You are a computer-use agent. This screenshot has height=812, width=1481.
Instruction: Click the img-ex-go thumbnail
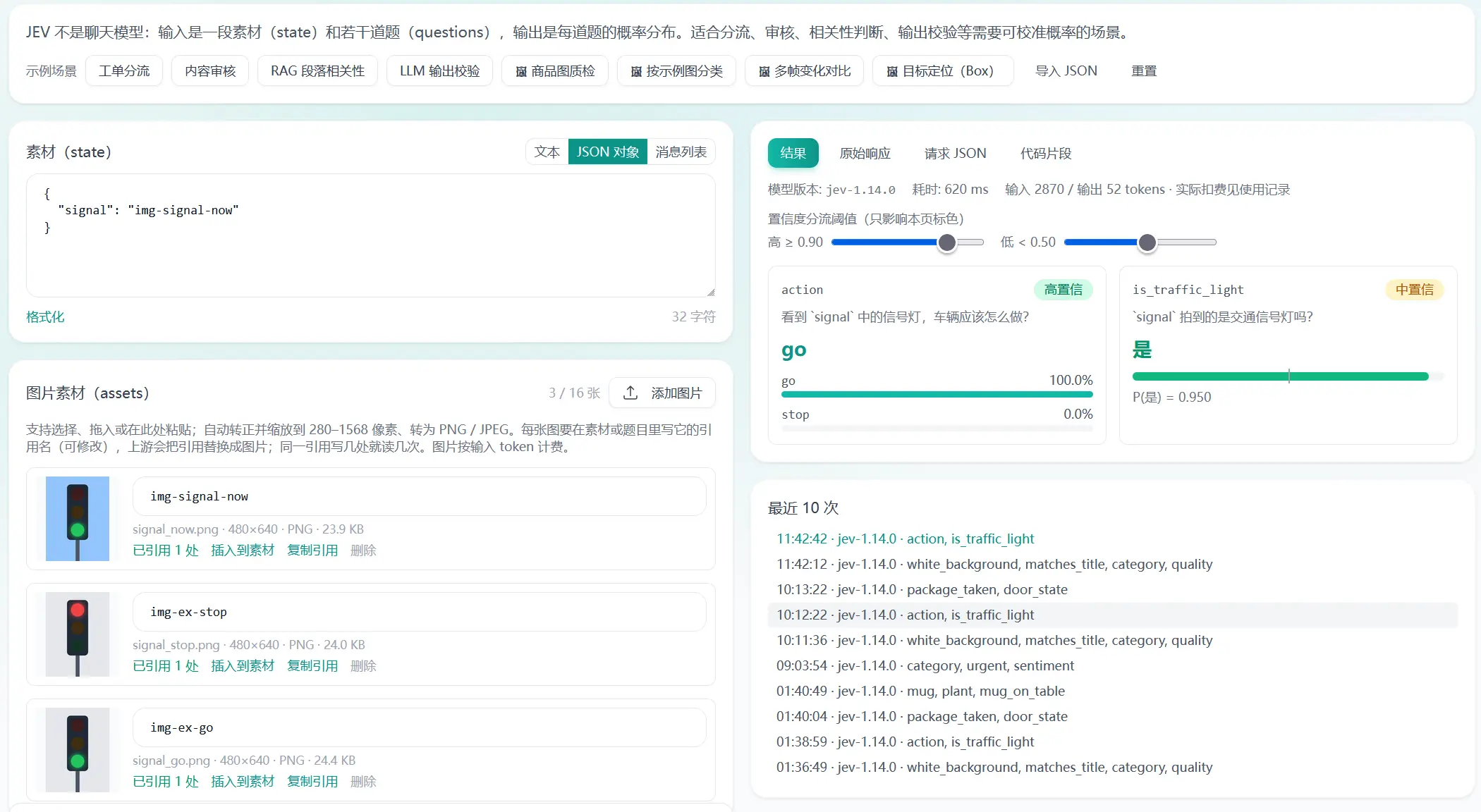pos(78,750)
